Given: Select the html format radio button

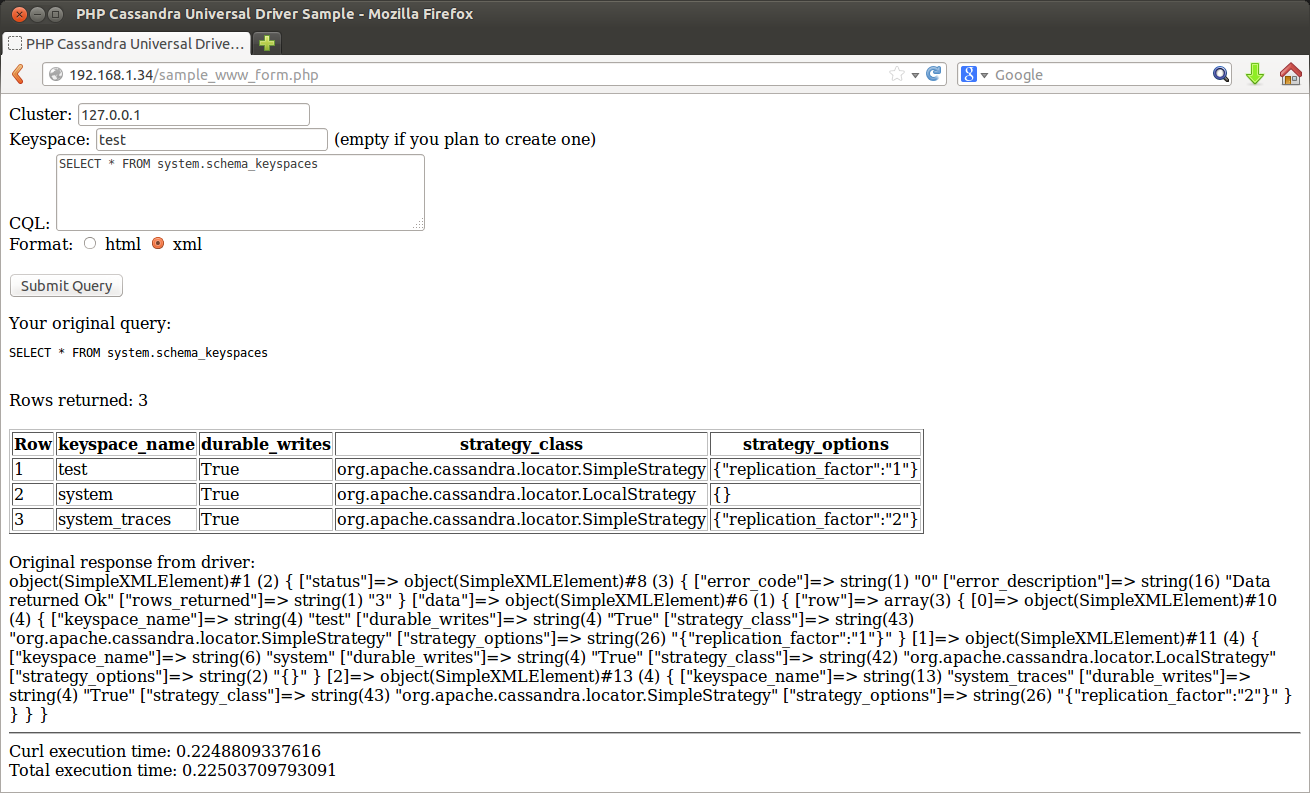Looking at the screenshot, I should (90, 243).
